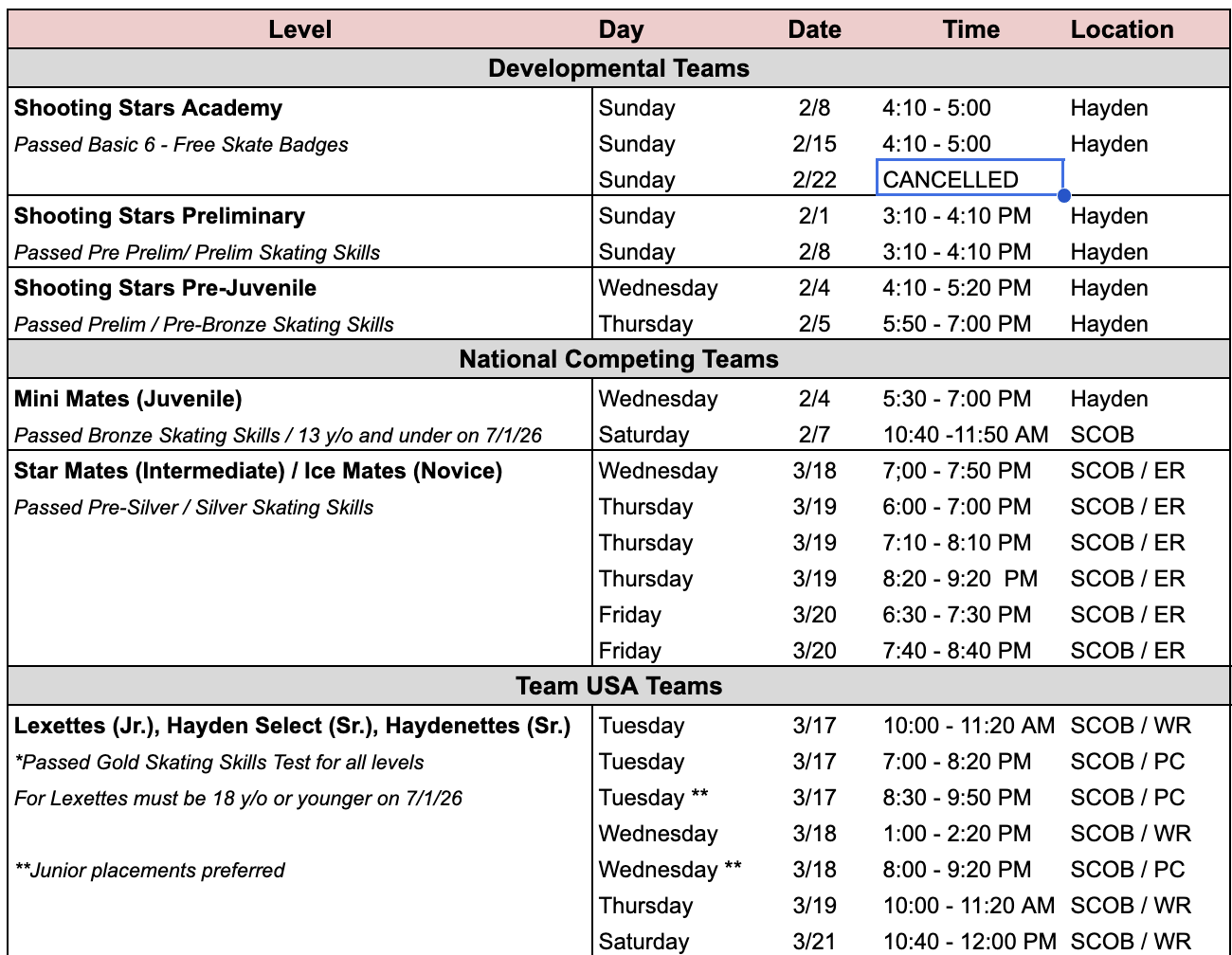The height and width of the screenshot is (955, 1232).
Task: Click the selected CANCELLED cell
Action: pos(969,179)
